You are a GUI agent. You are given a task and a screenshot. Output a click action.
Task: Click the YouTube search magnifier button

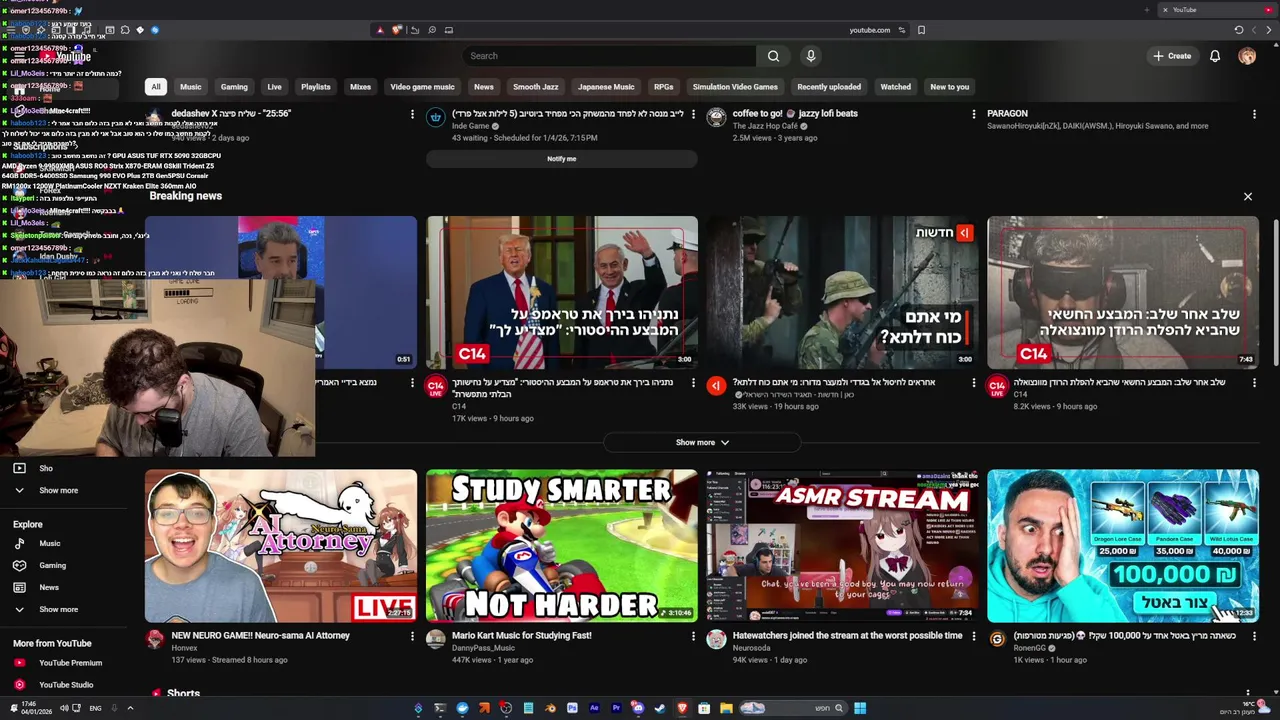coord(773,56)
